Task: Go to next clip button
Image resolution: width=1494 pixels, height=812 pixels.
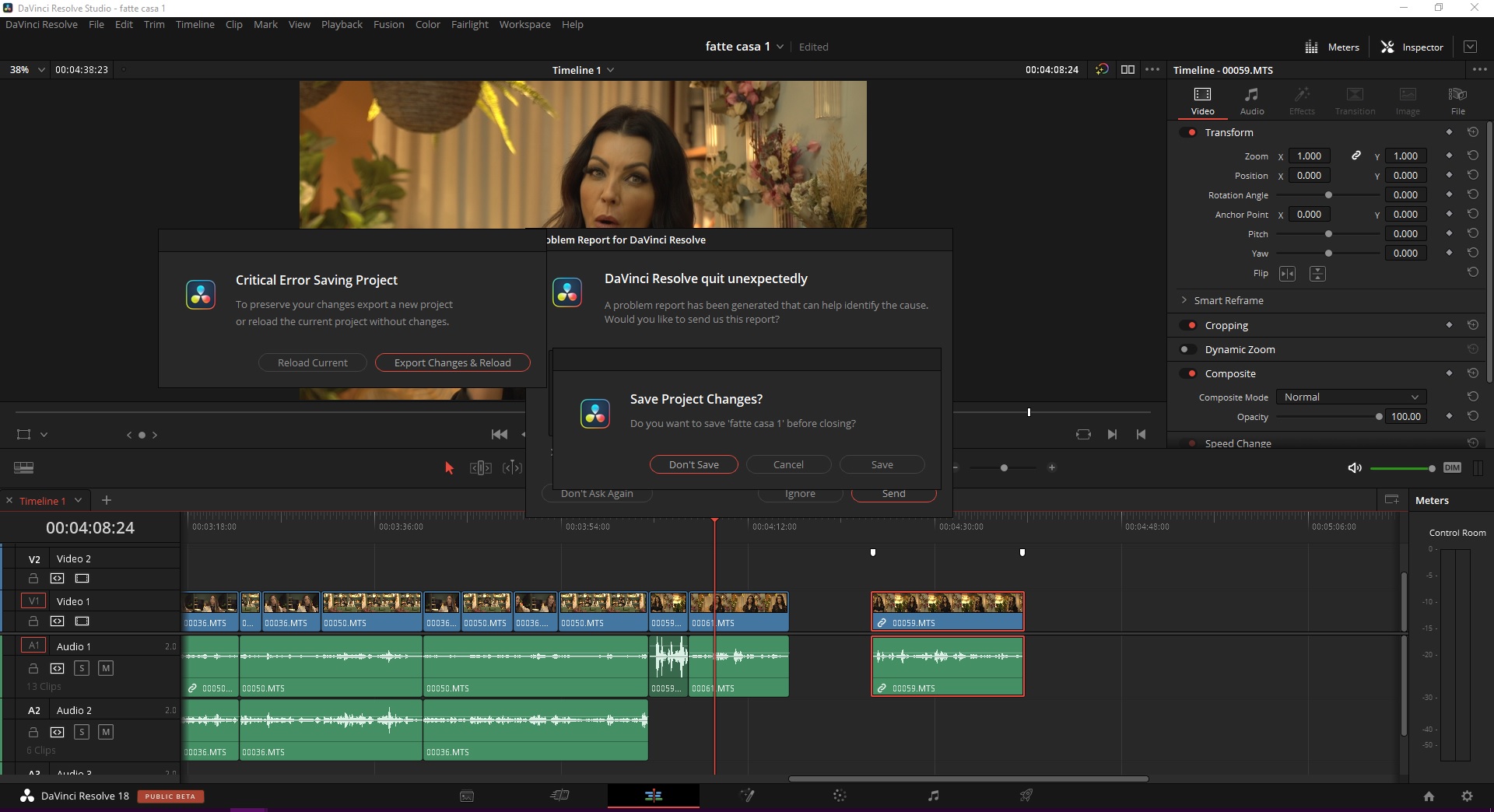Action: (1112, 434)
